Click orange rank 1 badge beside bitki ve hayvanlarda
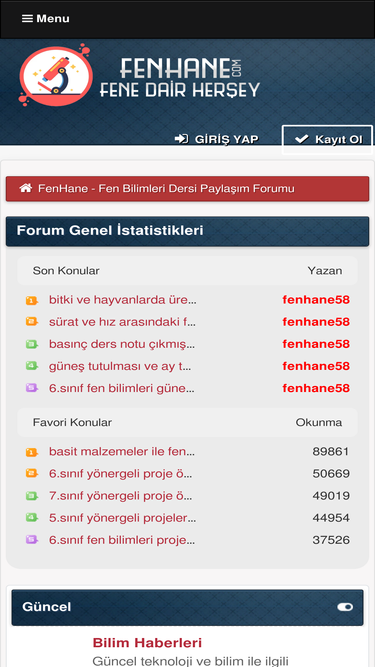 pyautogui.click(x=31, y=300)
